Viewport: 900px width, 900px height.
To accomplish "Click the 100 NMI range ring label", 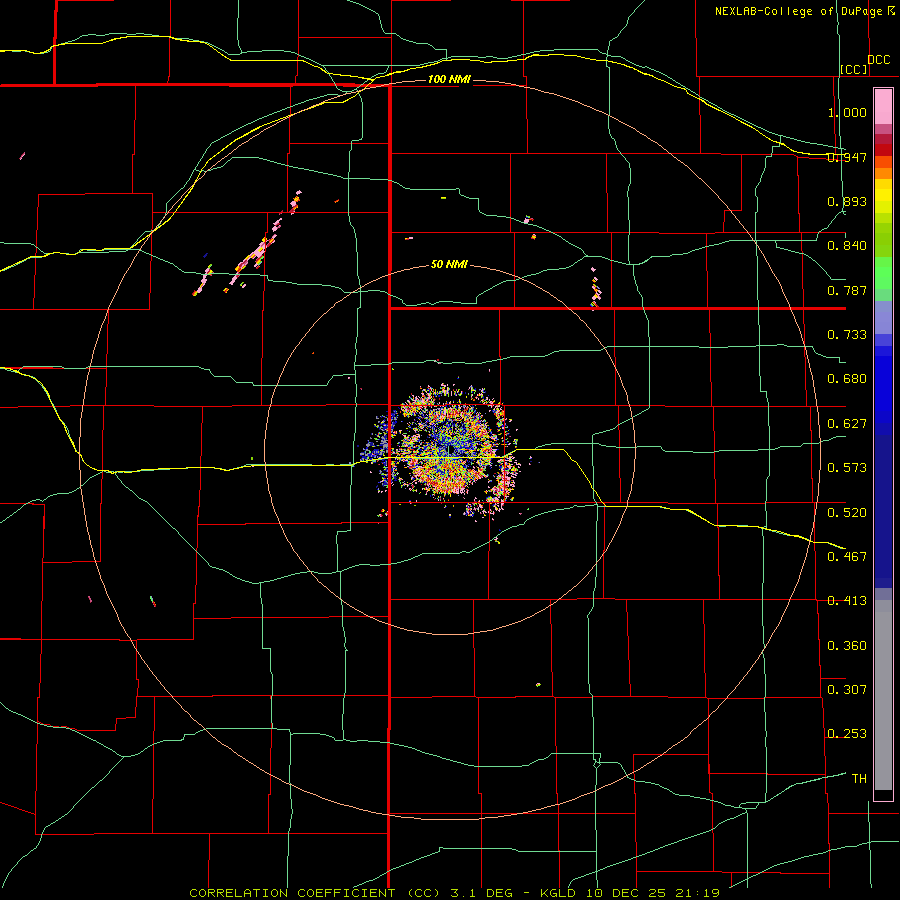I will [449, 79].
